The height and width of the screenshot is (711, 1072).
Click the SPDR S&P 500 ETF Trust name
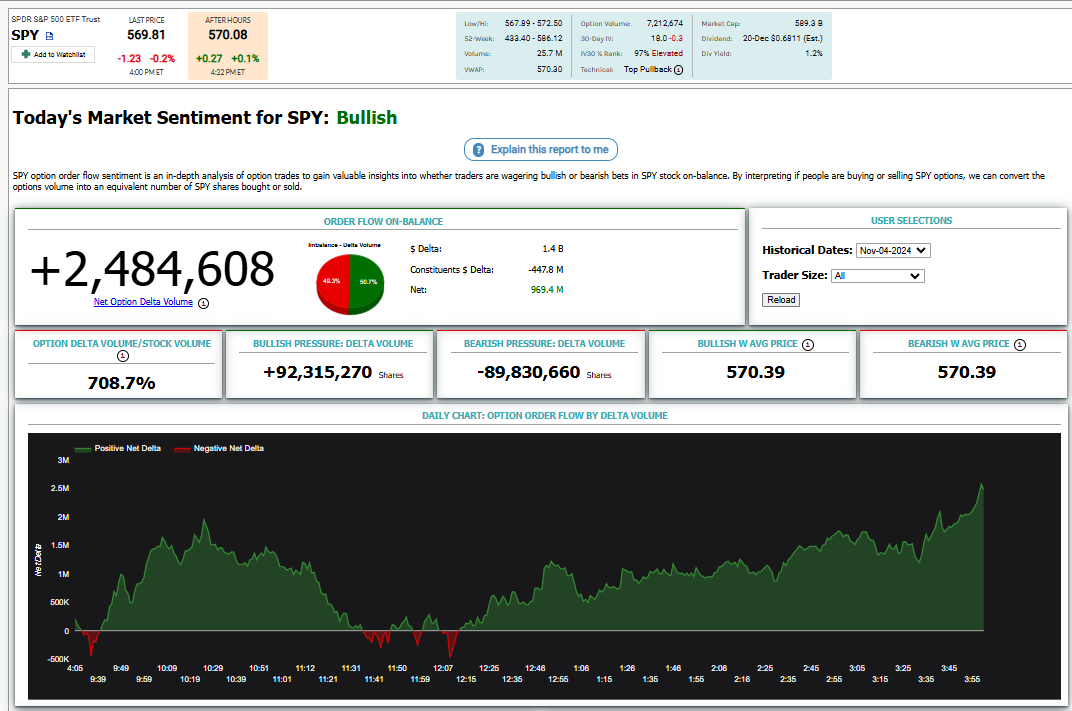[x=56, y=19]
